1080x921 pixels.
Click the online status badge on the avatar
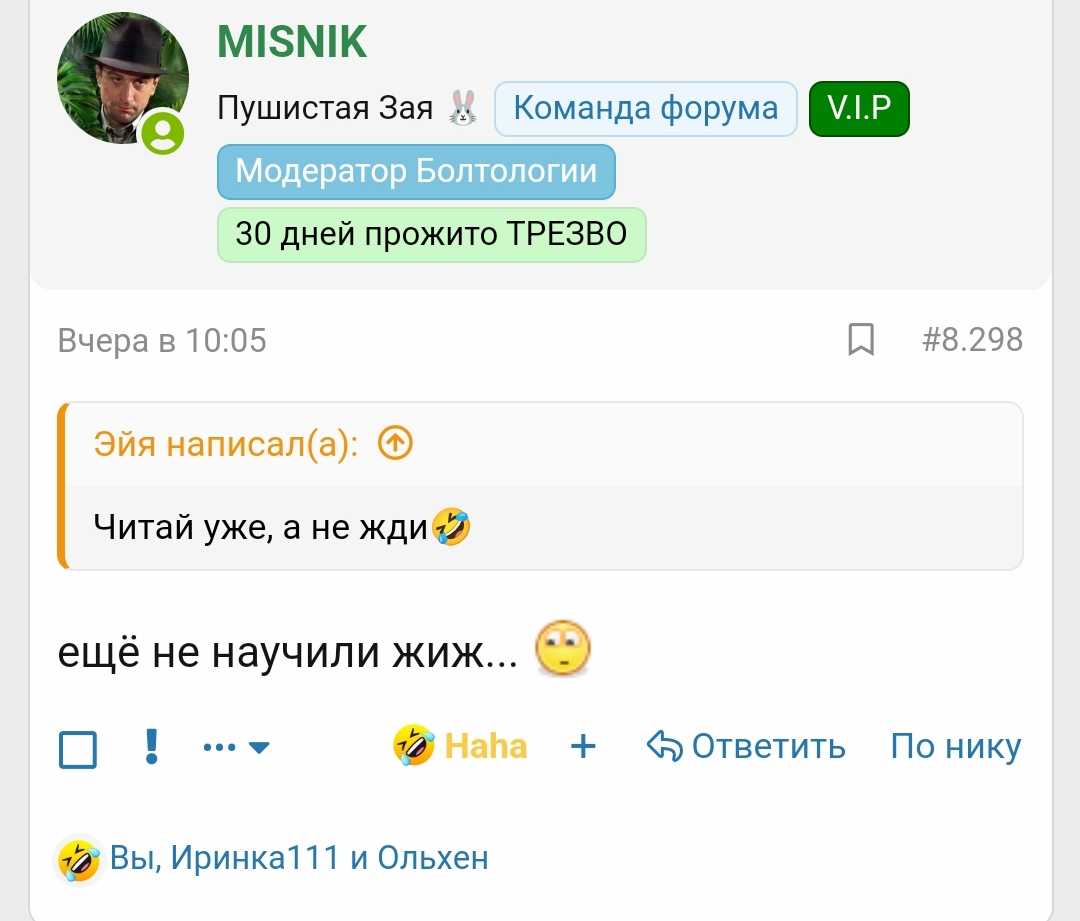click(x=163, y=134)
